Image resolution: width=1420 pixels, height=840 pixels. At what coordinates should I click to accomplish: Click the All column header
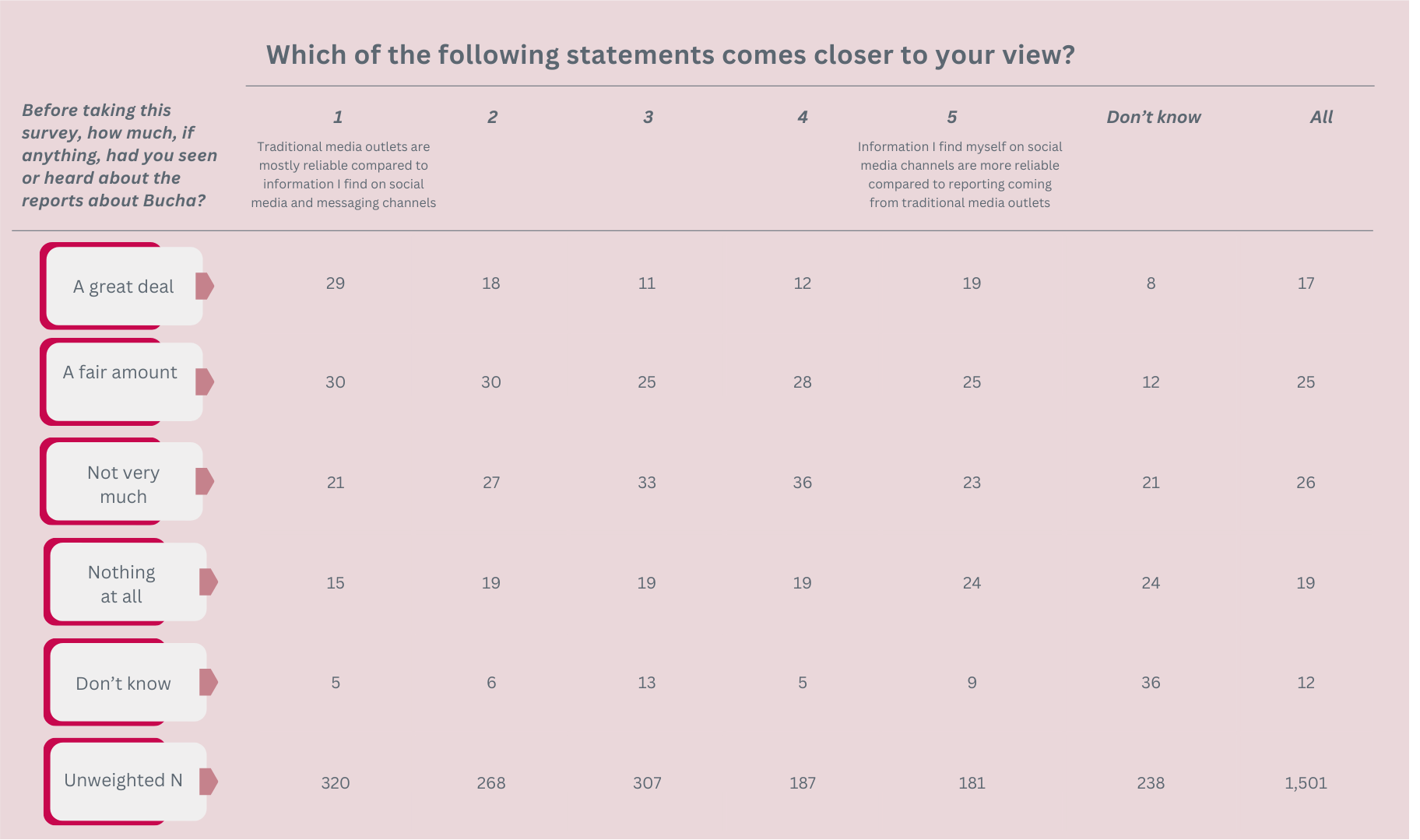[x=1321, y=117]
